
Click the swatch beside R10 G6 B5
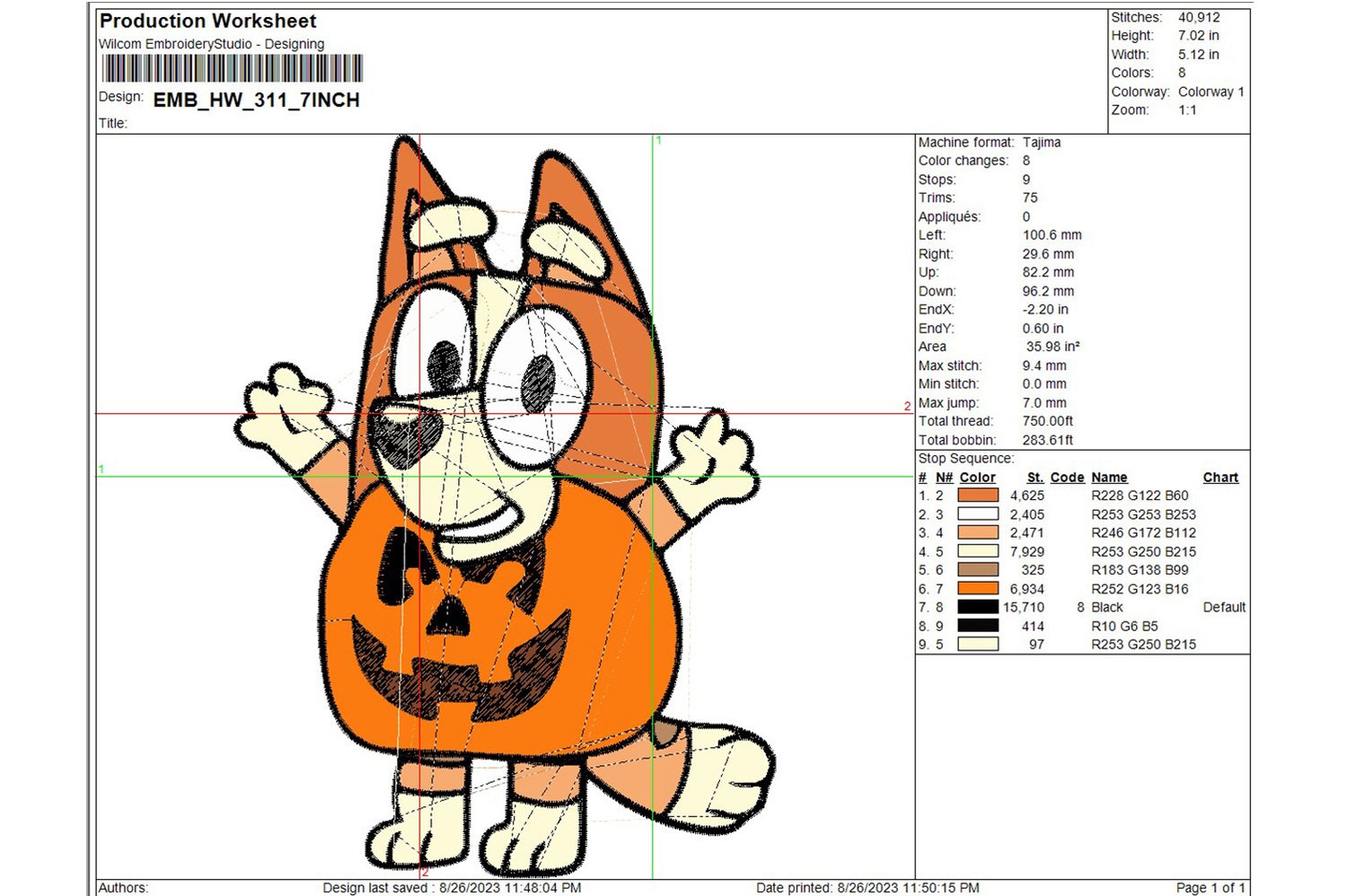click(978, 626)
